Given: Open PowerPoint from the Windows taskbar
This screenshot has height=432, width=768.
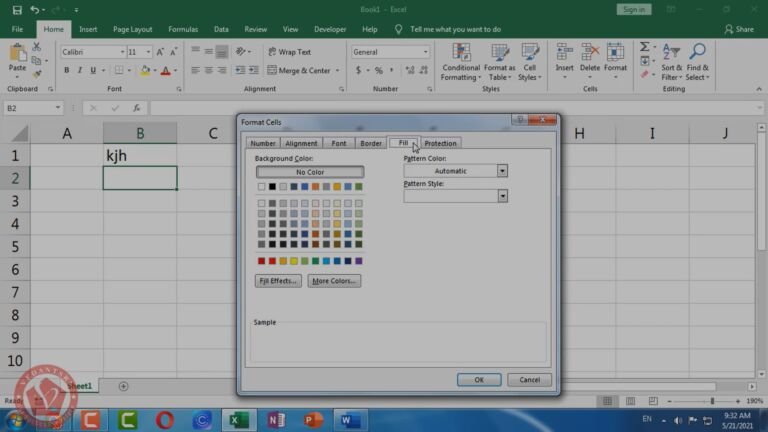Looking at the screenshot, I should [x=313, y=420].
